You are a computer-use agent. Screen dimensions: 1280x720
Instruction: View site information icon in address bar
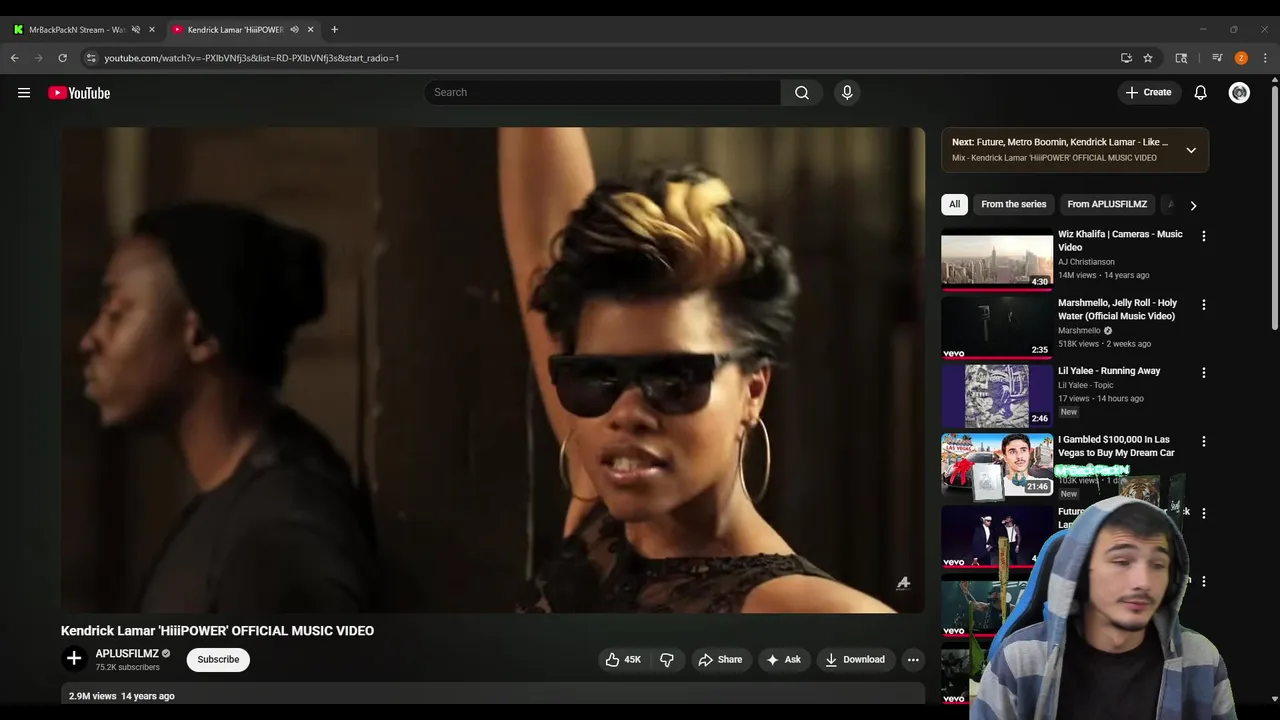91,58
